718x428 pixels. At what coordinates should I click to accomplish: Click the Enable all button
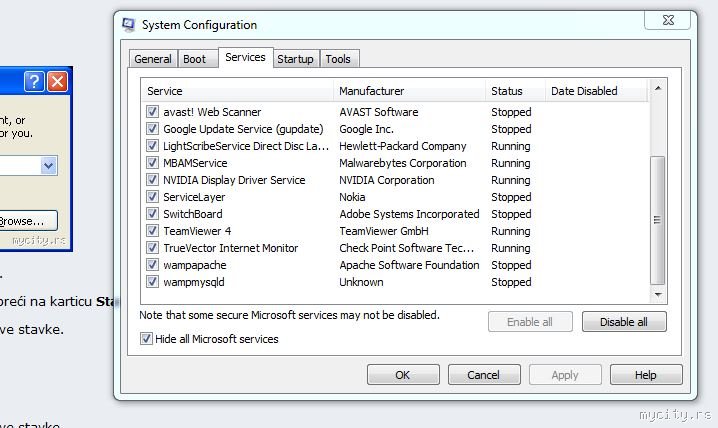click(530, 322)
